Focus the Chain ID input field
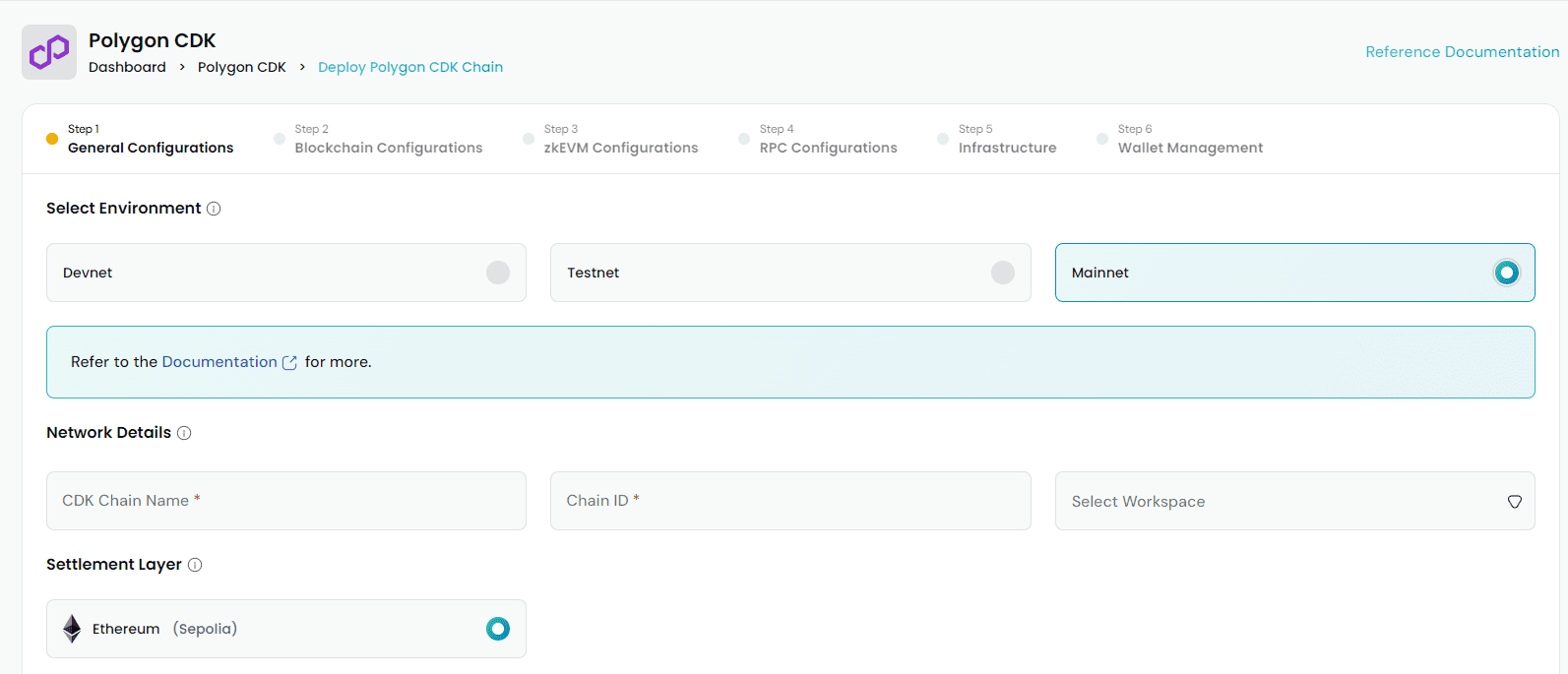 (x=790, y=501)
